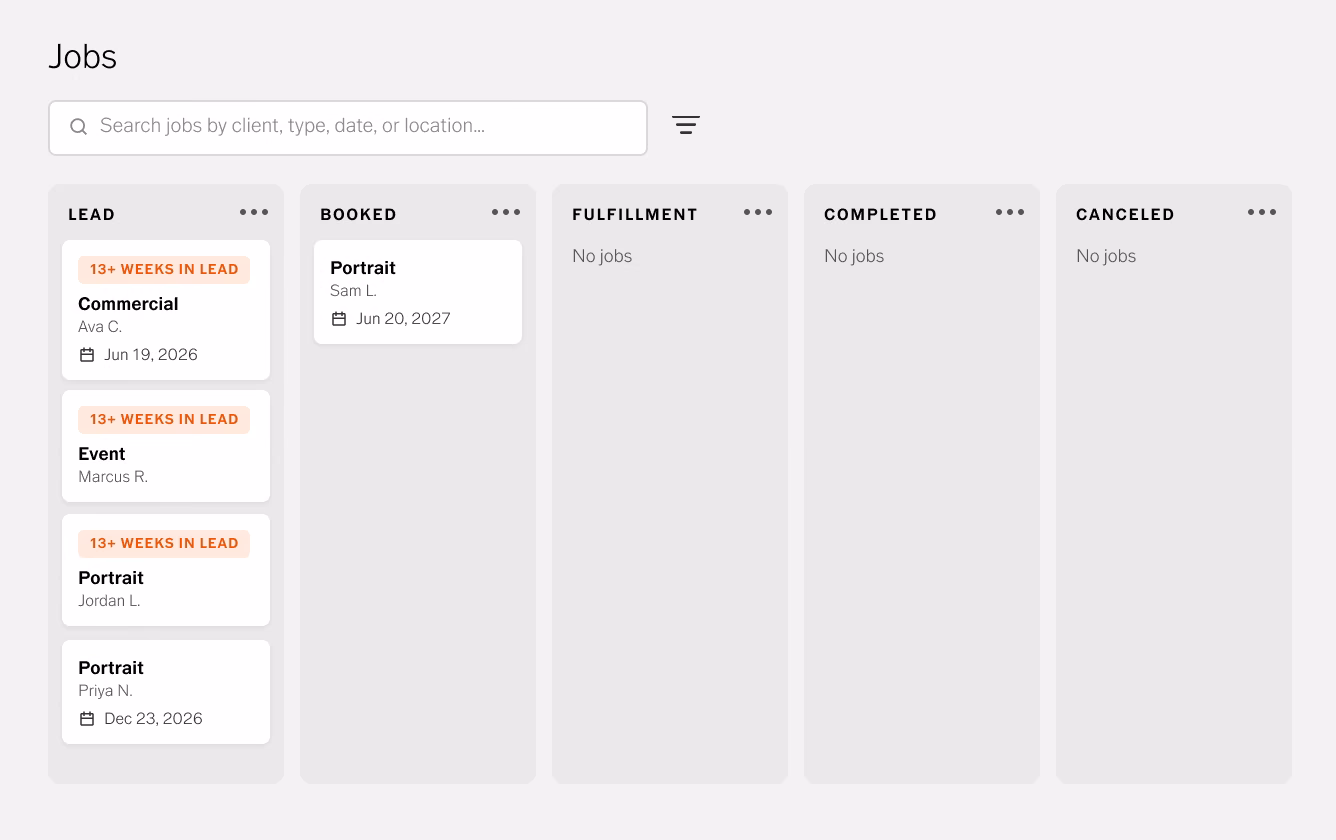Click the search magnifier icon
Screen dimensions: 1336x840
coord(78,127)
